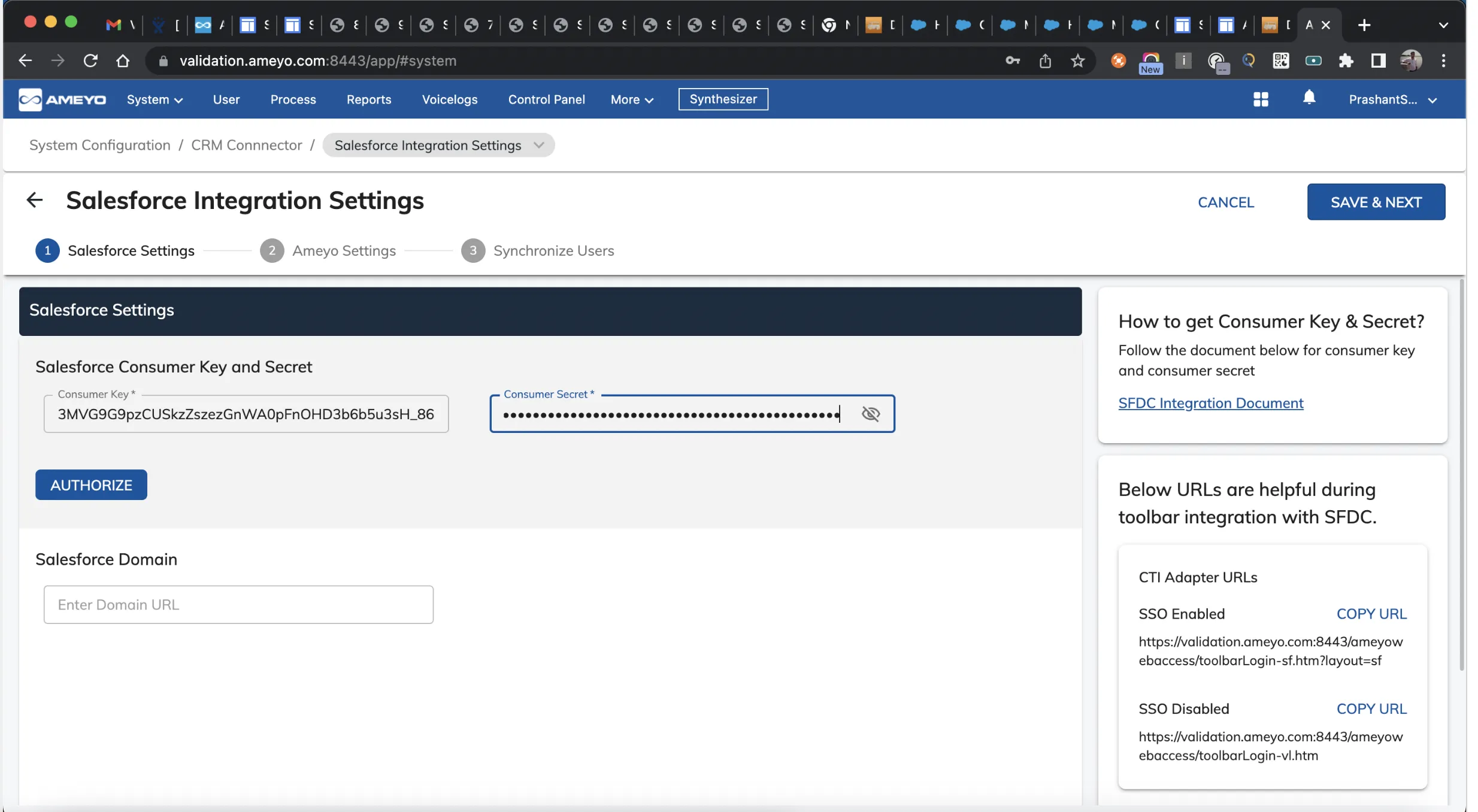Click the back arrow beside Salesforce Integration Settings
The height and width of the screenshot is (812, 1478).
point(35,200)
